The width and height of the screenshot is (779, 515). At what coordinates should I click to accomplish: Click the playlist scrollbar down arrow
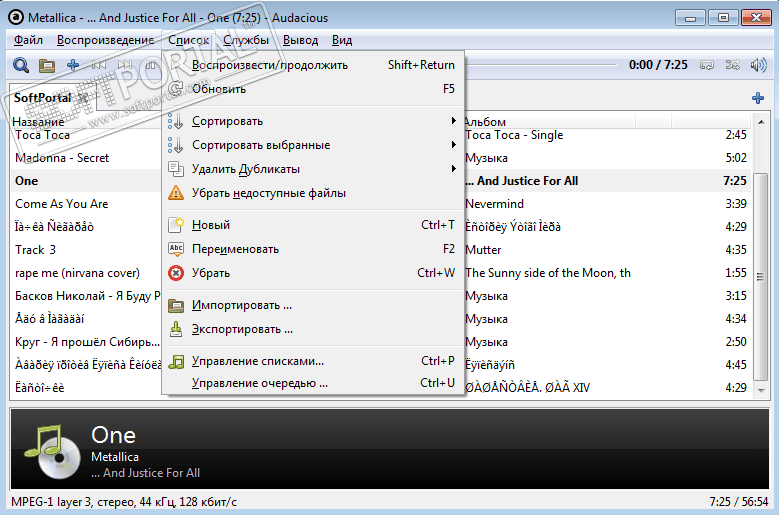tap(761, 391)
